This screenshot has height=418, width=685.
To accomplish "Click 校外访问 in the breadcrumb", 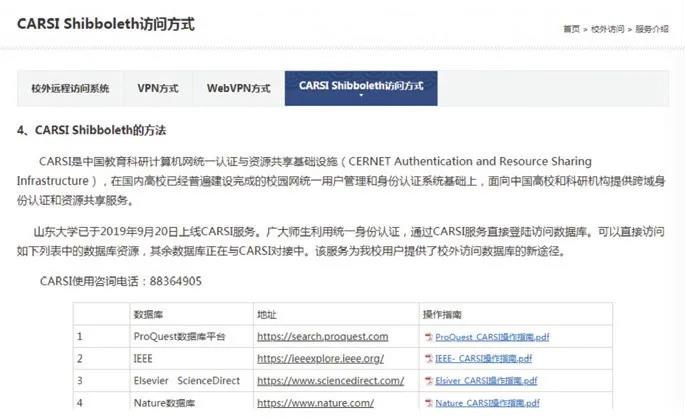I will (608, 29).
